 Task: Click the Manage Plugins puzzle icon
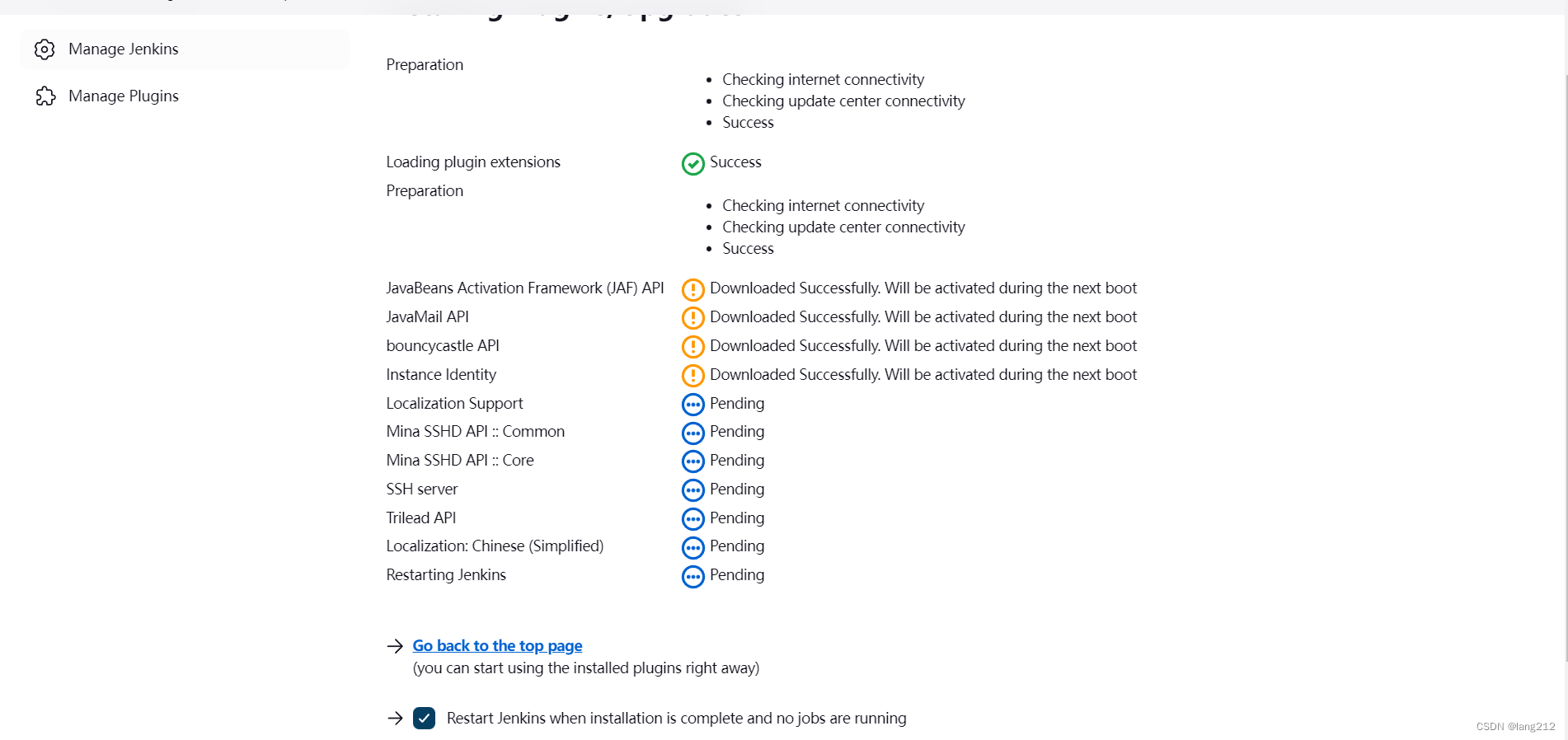coord(45,96)
